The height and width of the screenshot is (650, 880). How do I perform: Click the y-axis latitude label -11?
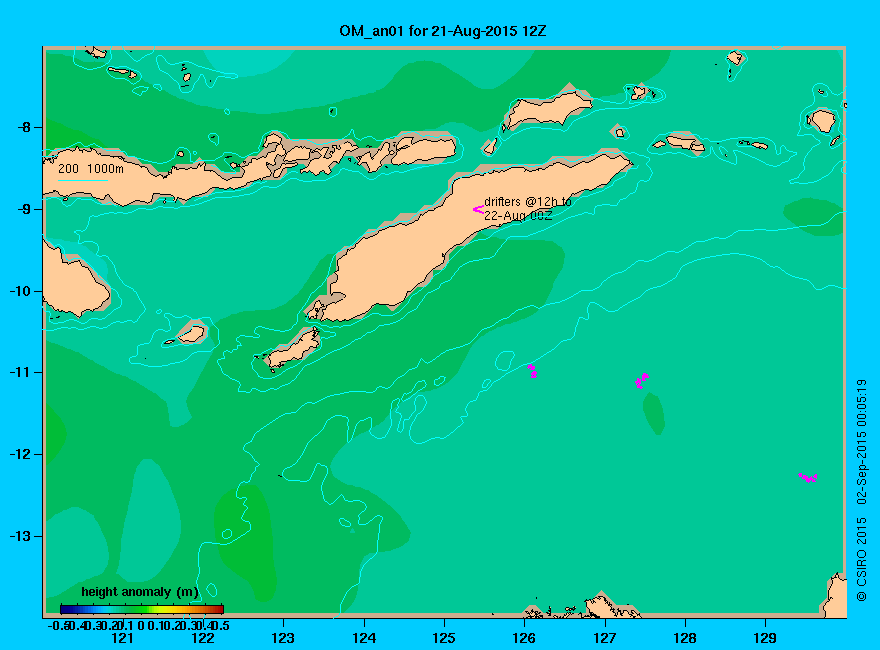coord(21,373)
